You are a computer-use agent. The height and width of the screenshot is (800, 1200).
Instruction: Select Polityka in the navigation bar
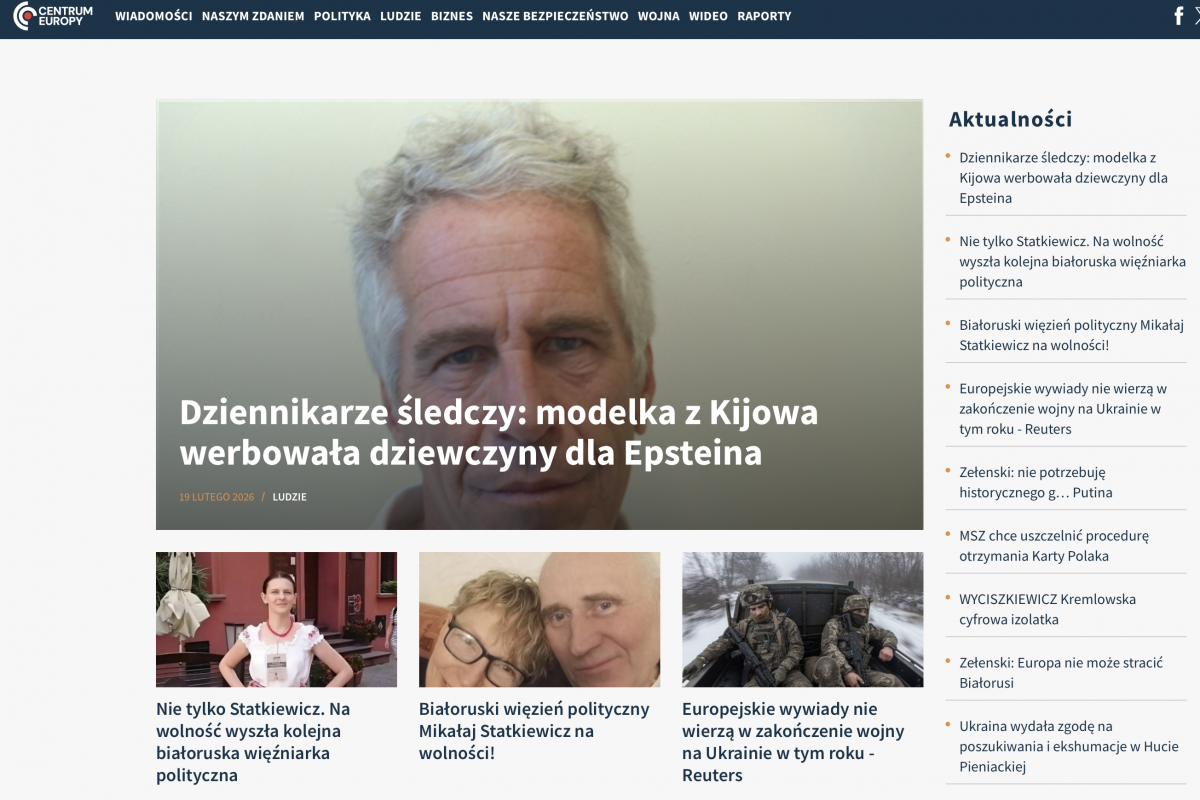(342, 16)
